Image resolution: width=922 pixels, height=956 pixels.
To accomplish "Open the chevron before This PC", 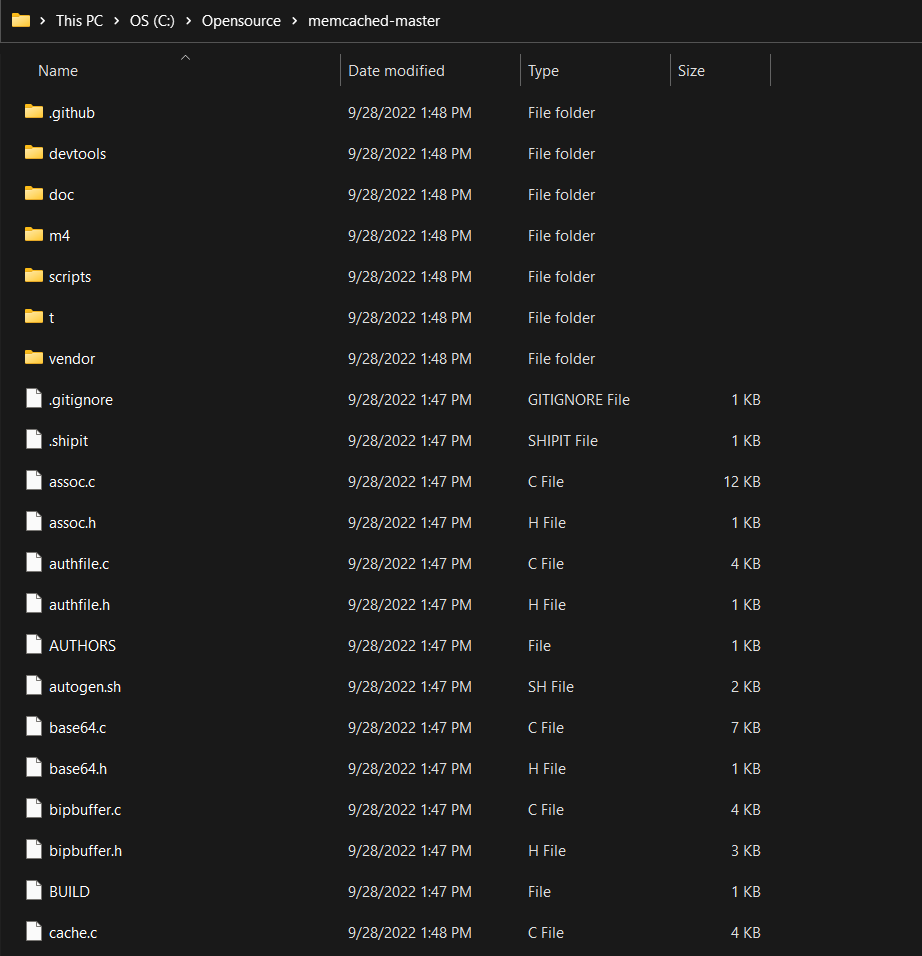I will pyautogui.click(x=43, y=21).
